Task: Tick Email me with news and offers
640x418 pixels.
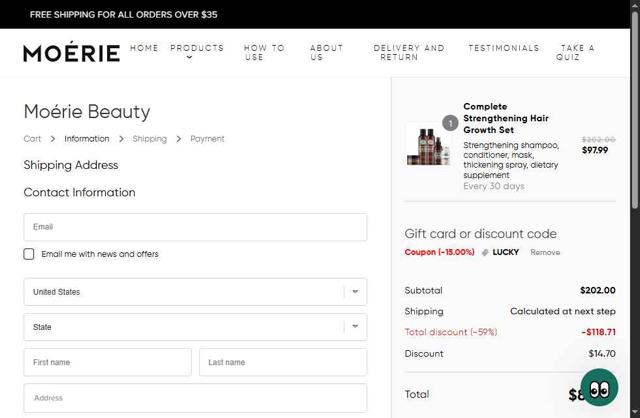Action: 29,254
